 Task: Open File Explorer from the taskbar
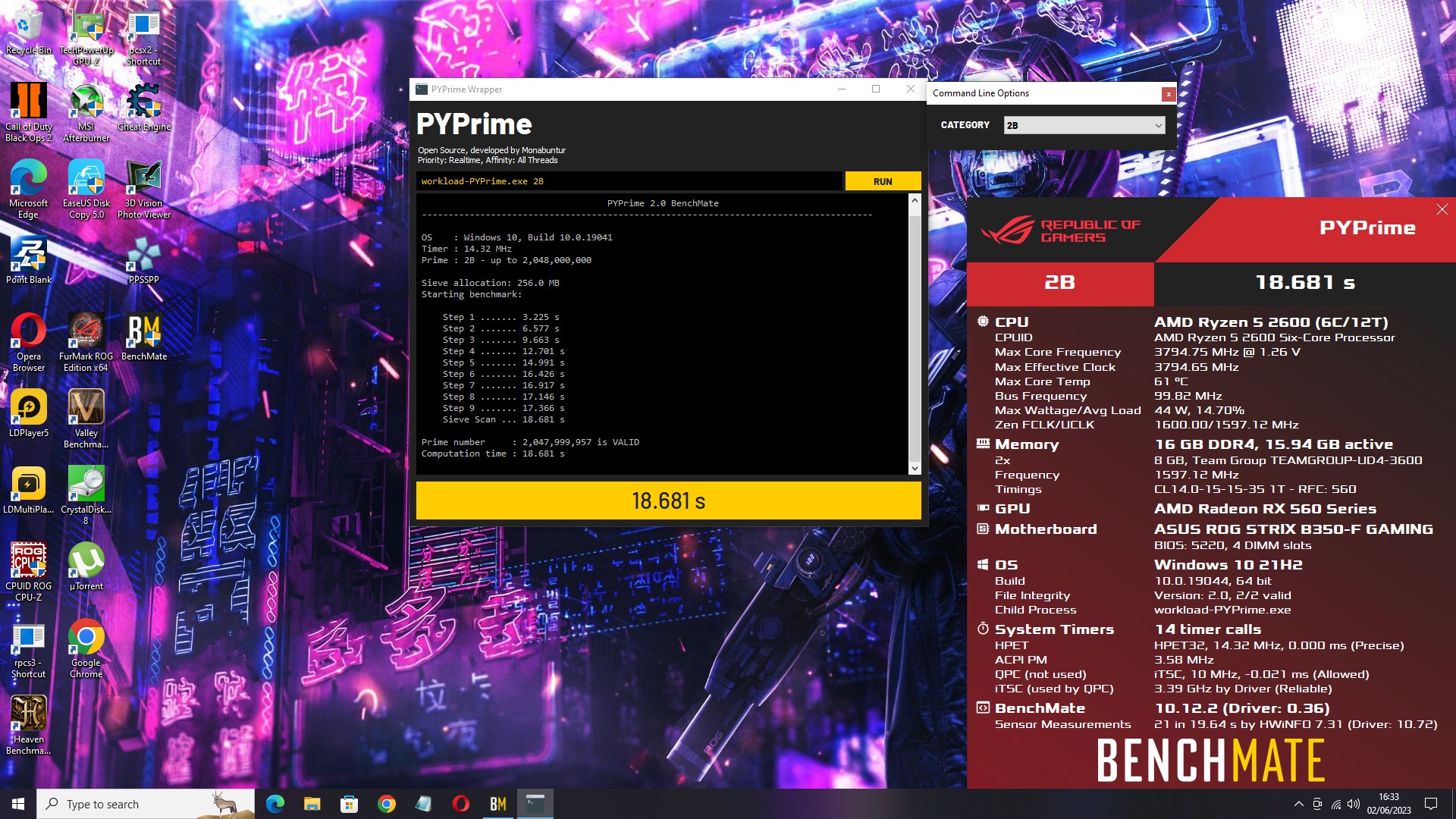[312, 804]
